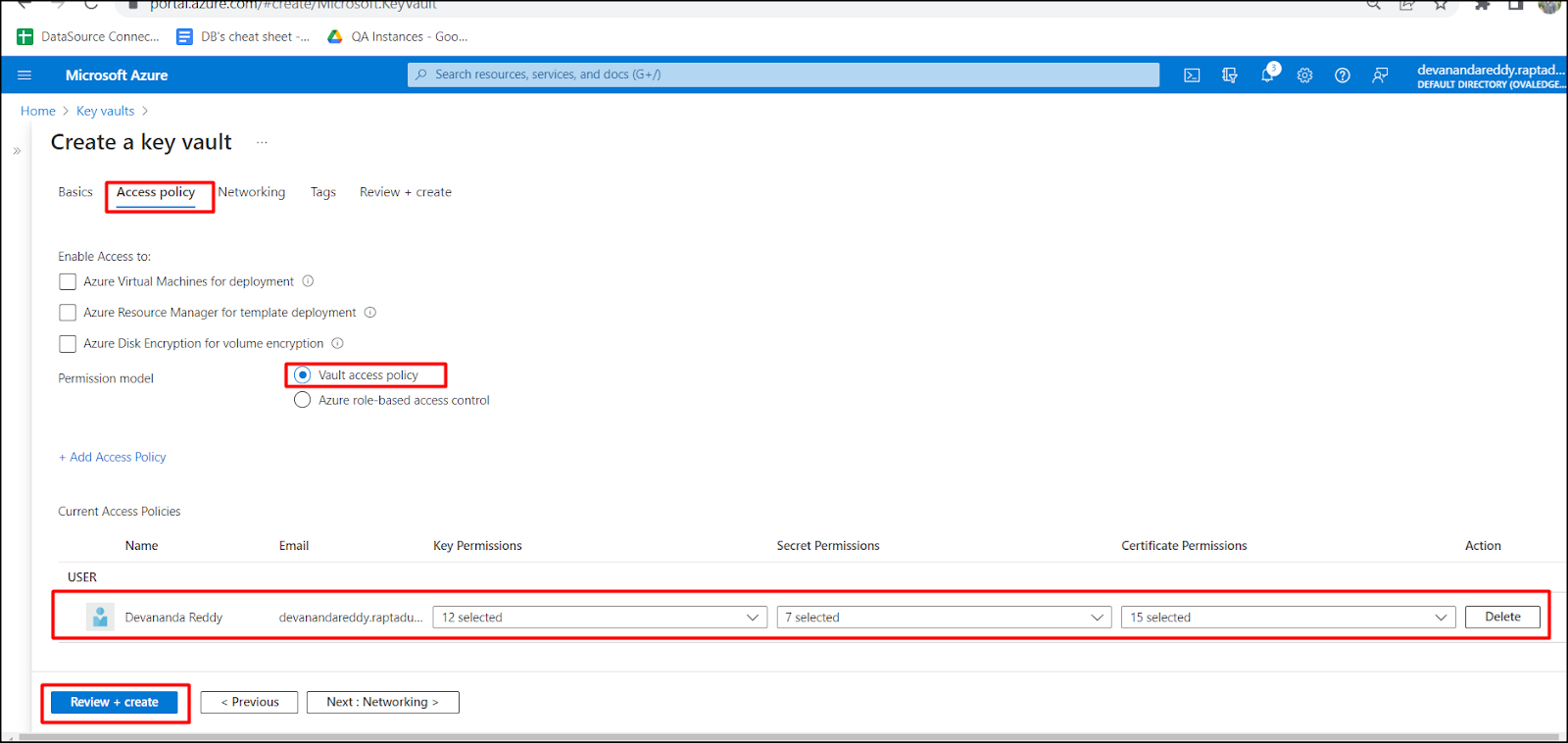1568x743 pixels.
Task: Click the Current Access Policies heading
Action: point(120,512)
